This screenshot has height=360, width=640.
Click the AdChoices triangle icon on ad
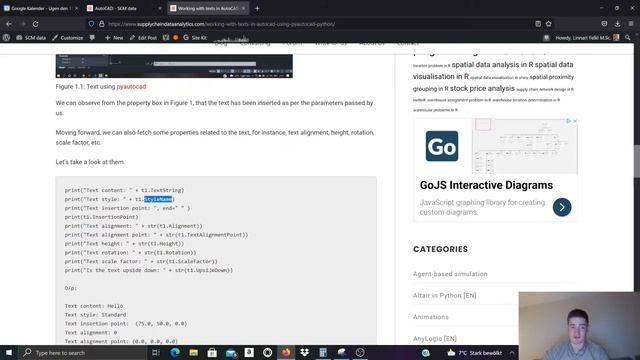pos(568,121)
